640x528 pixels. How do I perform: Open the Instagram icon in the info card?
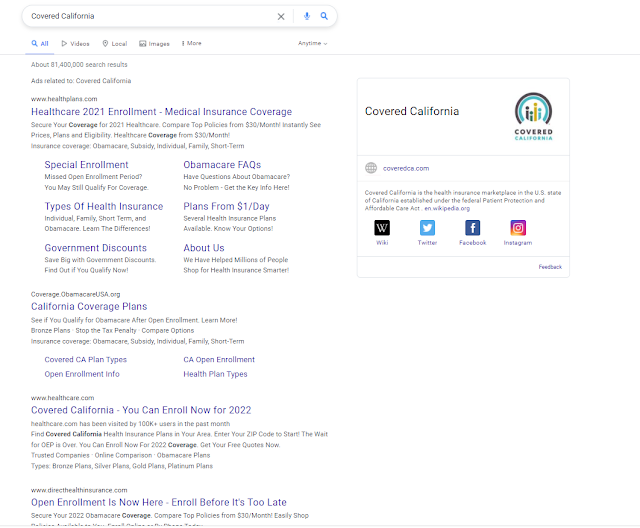click(x=518, y=228)
